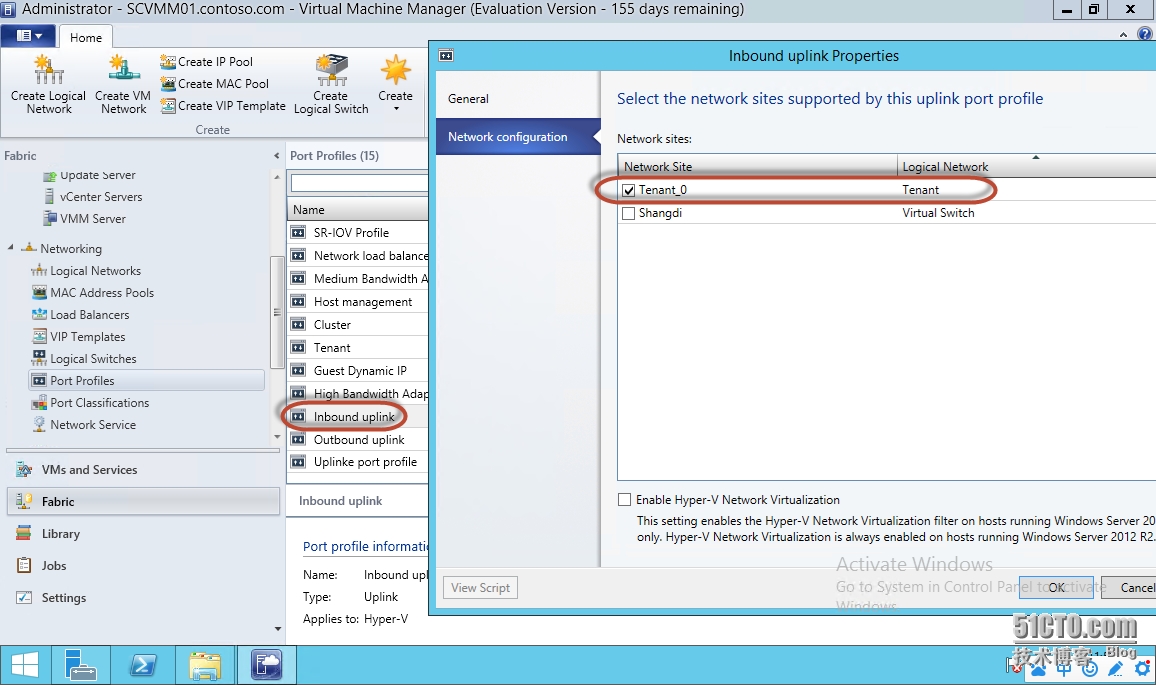Click the Create IP Pool icon
This screenshot has width=1156, height=685.
click(x=168, y=62)
